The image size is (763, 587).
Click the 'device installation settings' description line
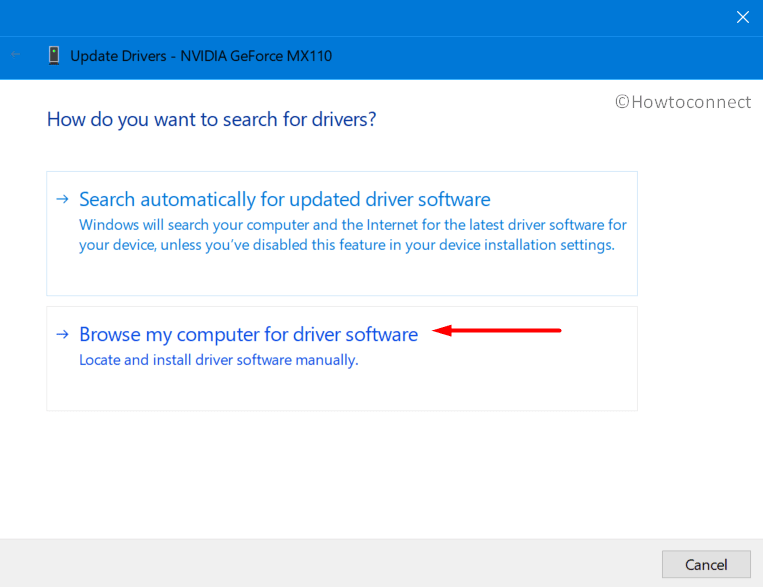point(346,244)
